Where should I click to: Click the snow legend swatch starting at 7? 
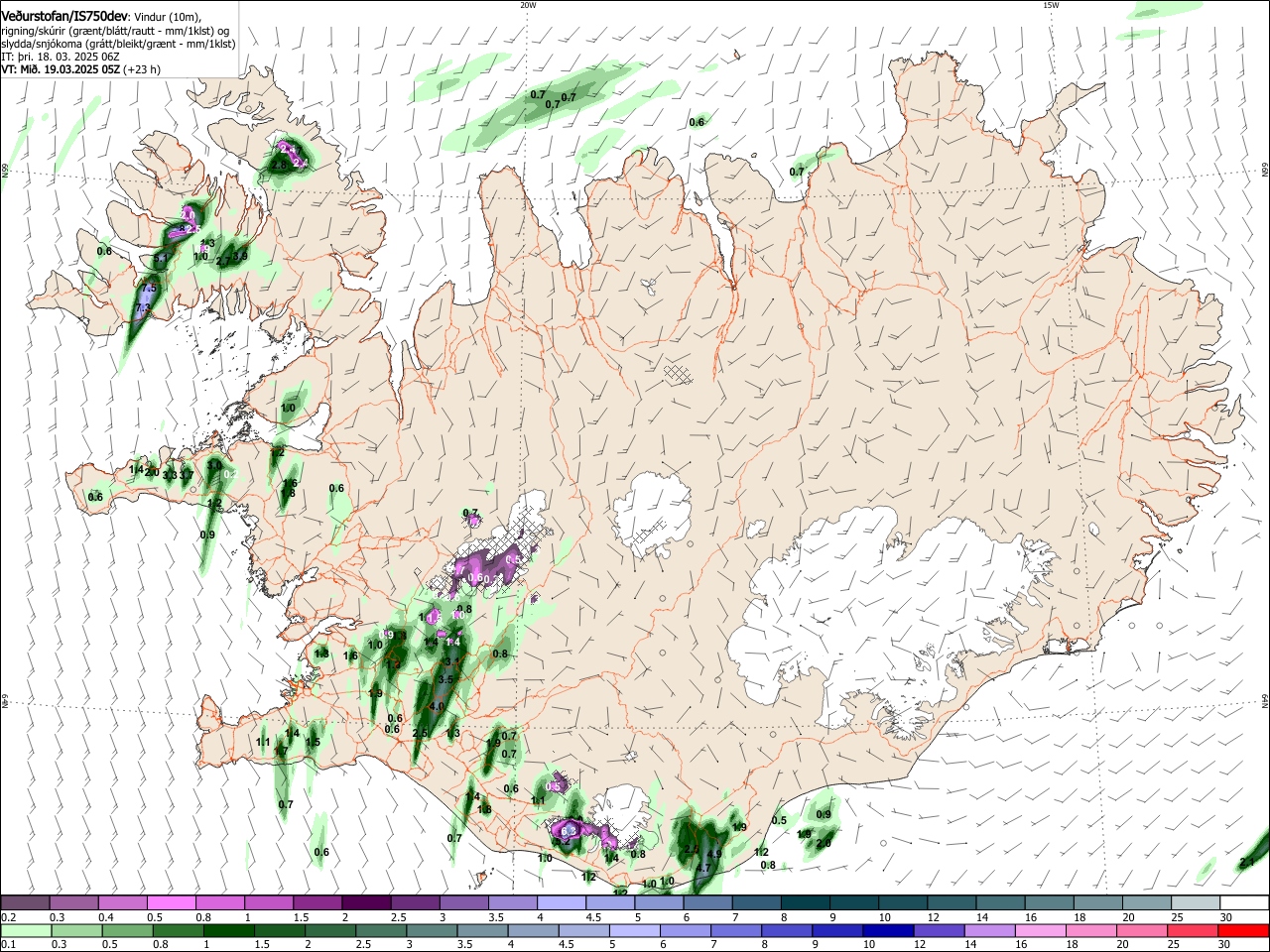(756, 902)
